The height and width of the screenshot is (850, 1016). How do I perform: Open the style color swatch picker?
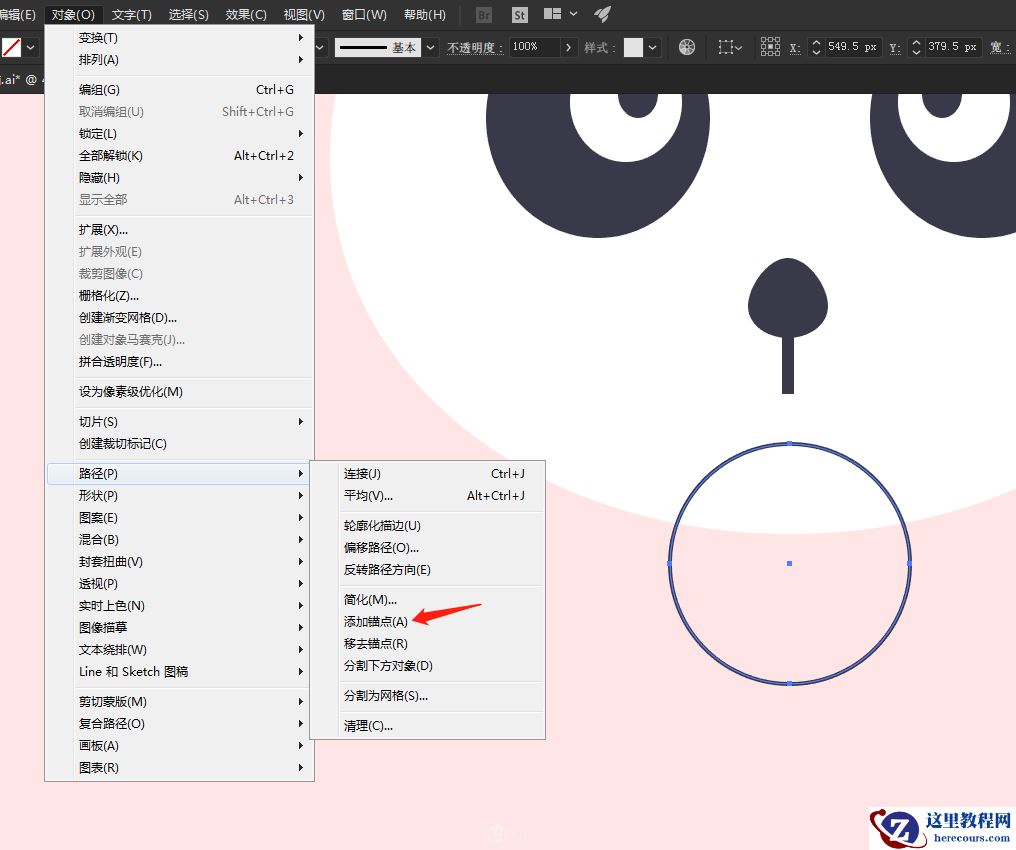633,47
